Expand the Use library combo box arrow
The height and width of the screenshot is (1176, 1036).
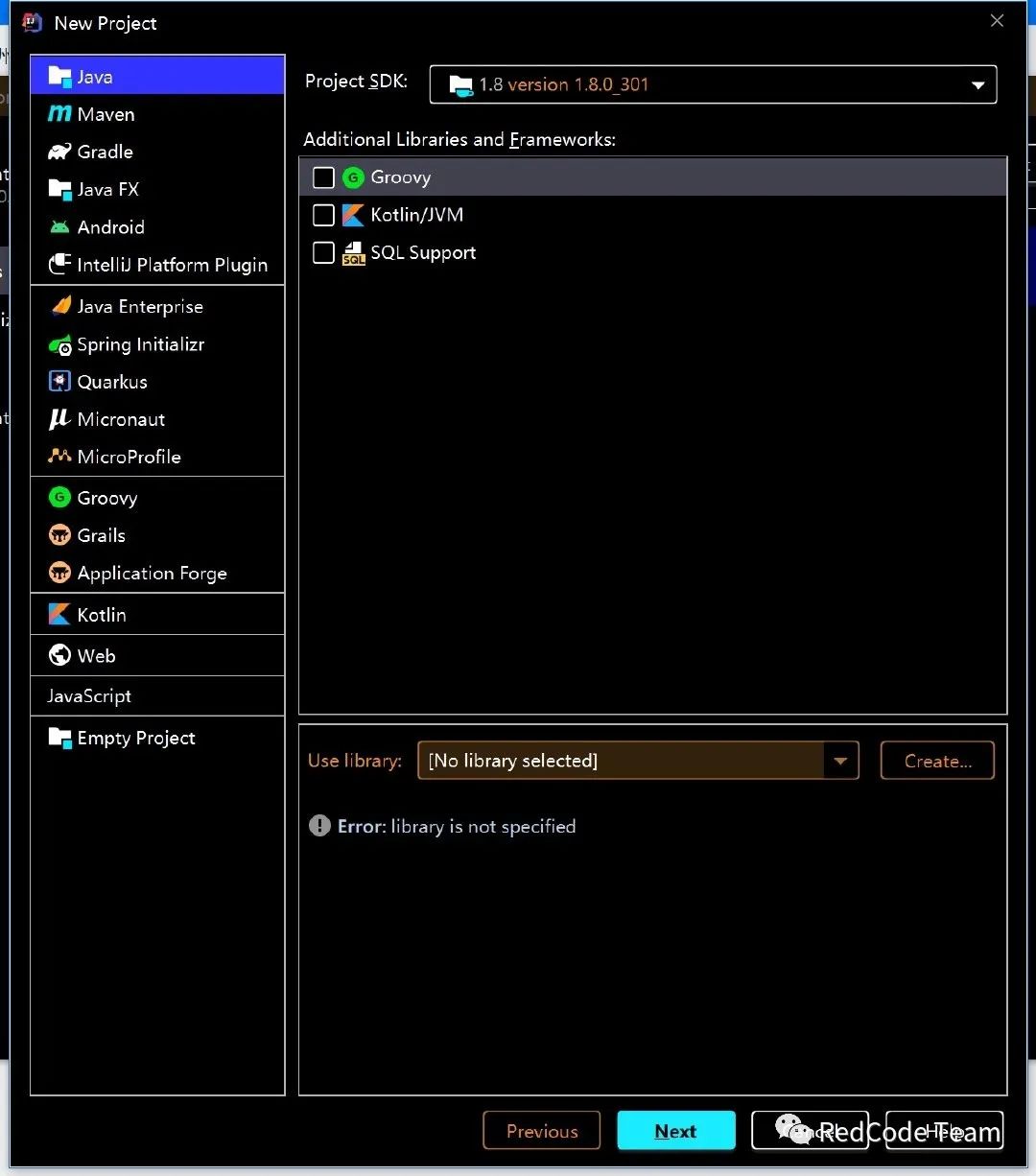coord(840,761)
